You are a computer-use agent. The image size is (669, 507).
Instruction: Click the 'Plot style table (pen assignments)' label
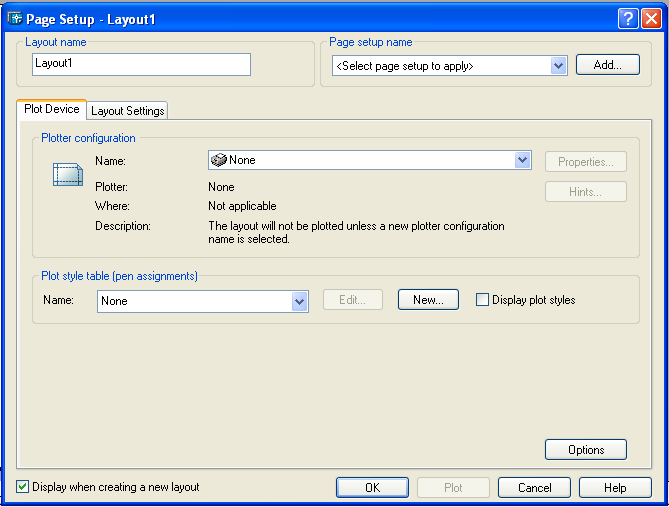point(119,276)
